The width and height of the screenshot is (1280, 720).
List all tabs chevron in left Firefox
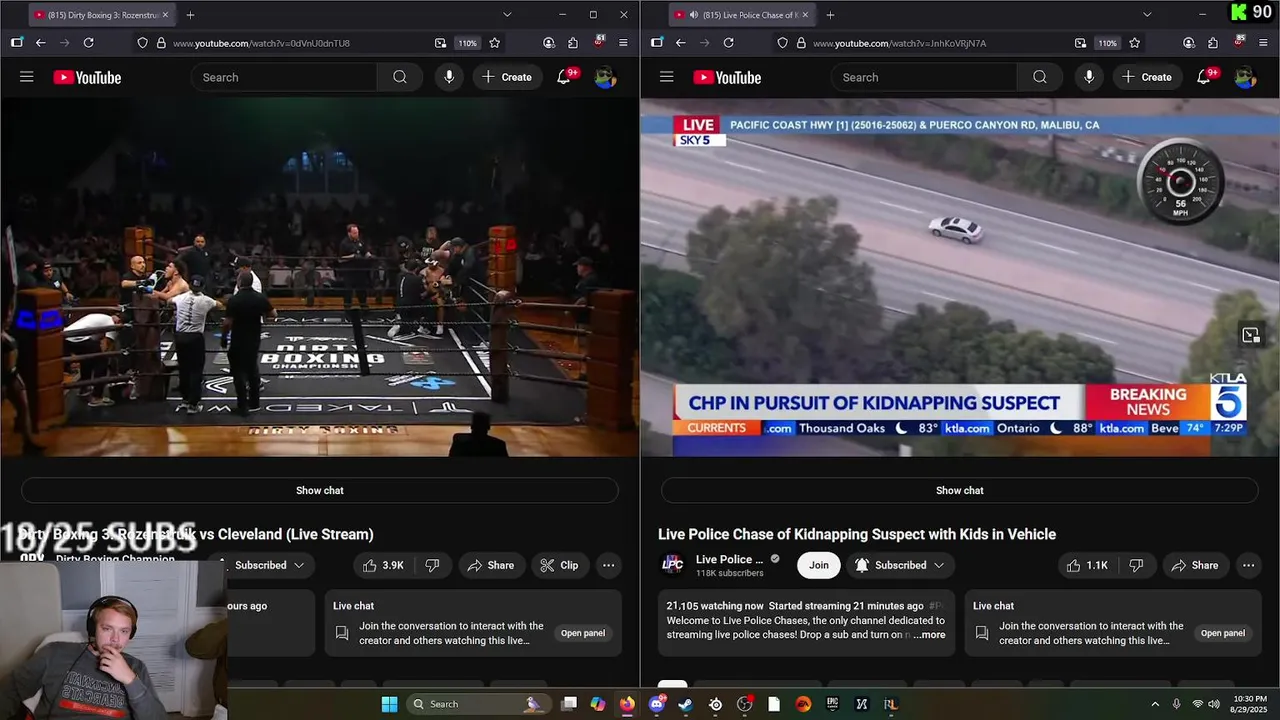click(x=507, y=15)
